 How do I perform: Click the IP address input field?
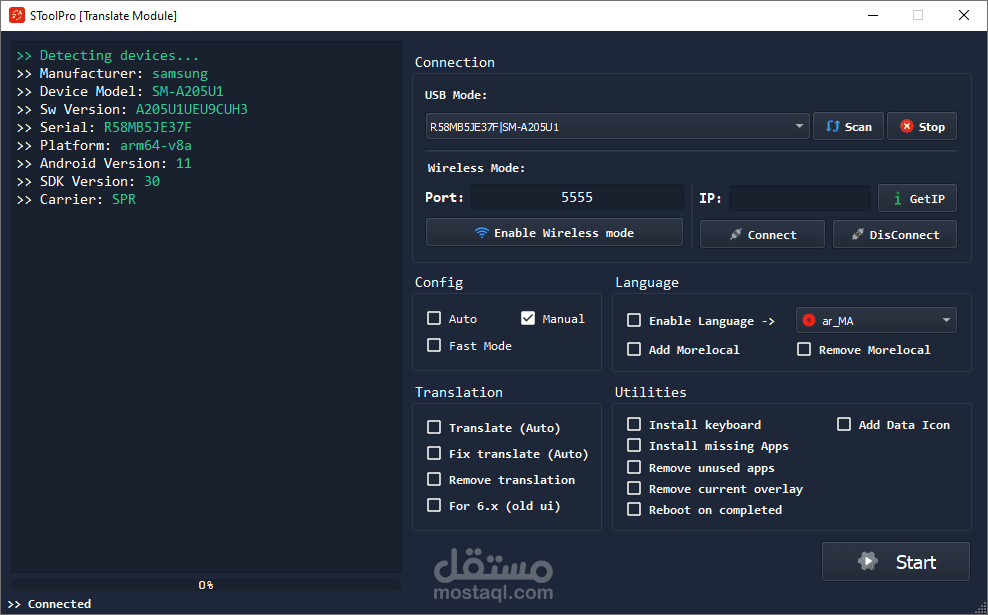800,198
